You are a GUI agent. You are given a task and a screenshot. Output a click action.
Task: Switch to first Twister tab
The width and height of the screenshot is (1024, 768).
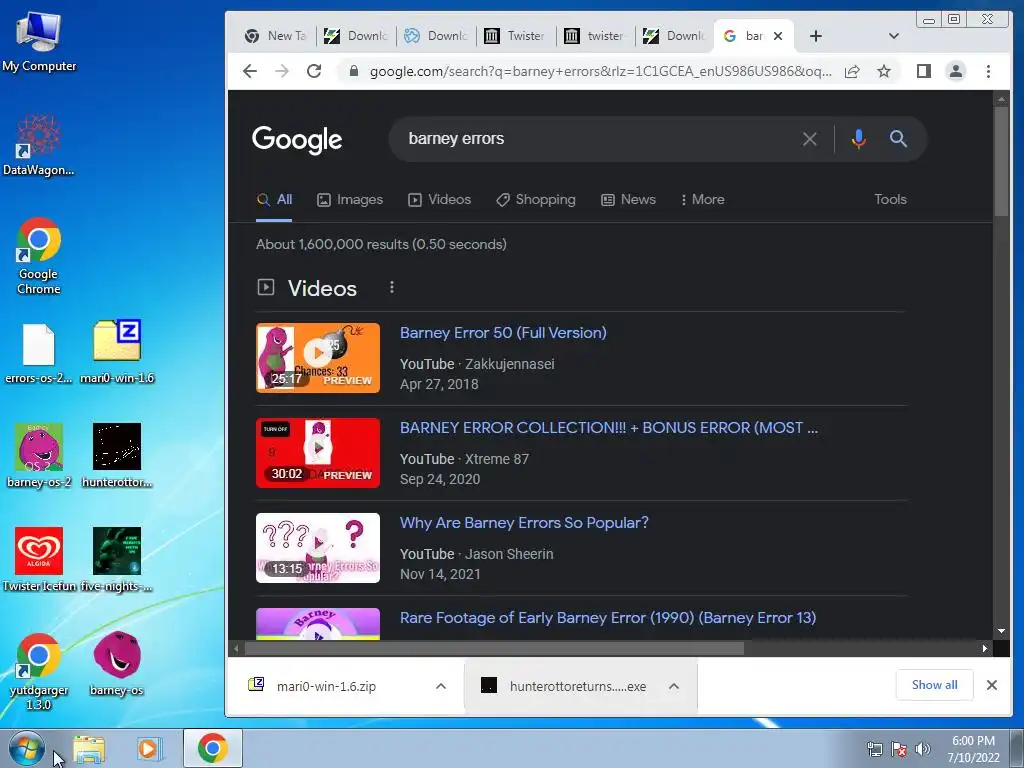[x=516, y=36]
